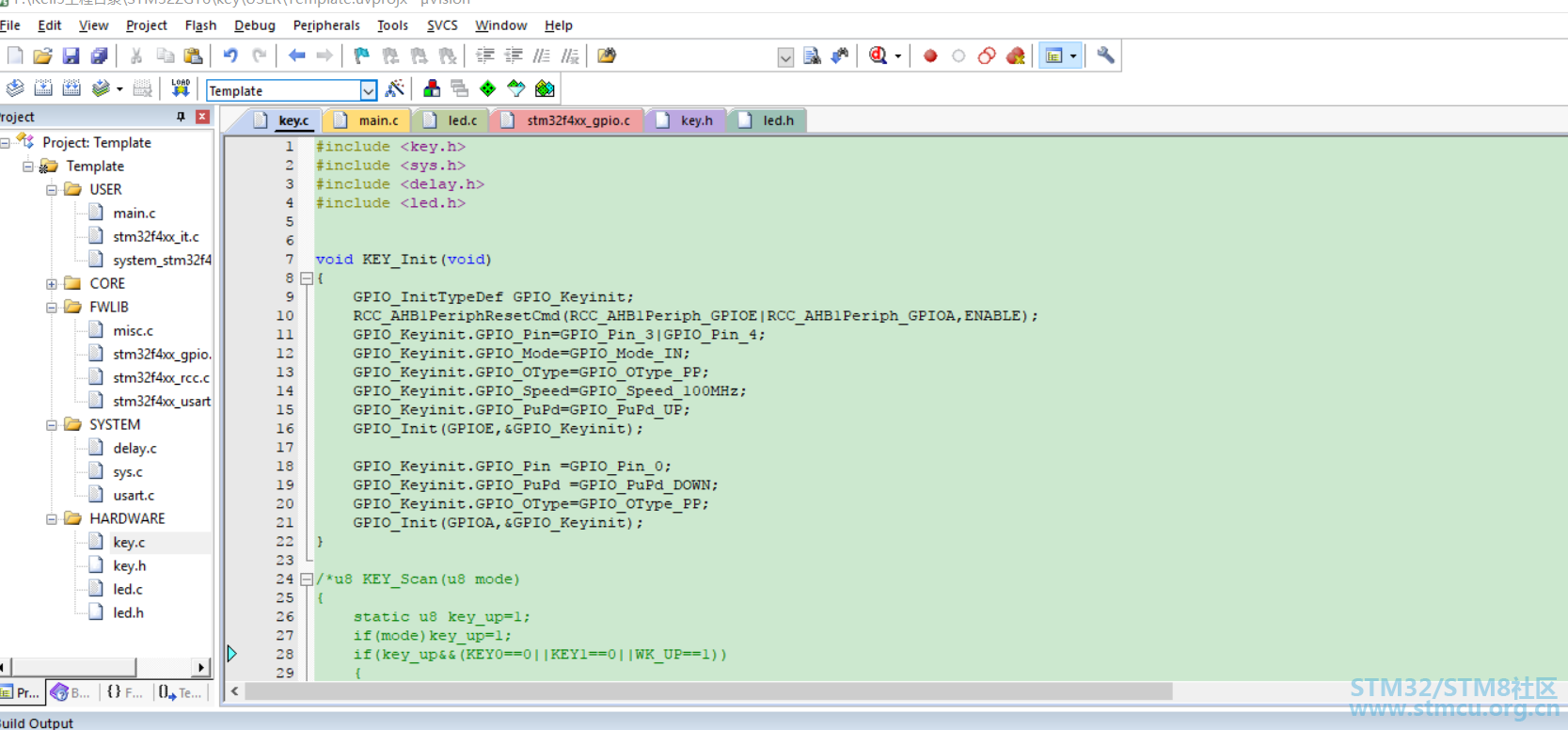Click incremental find icon
This screenshot has width=1568, height=730.
click(x=840, y=56)
